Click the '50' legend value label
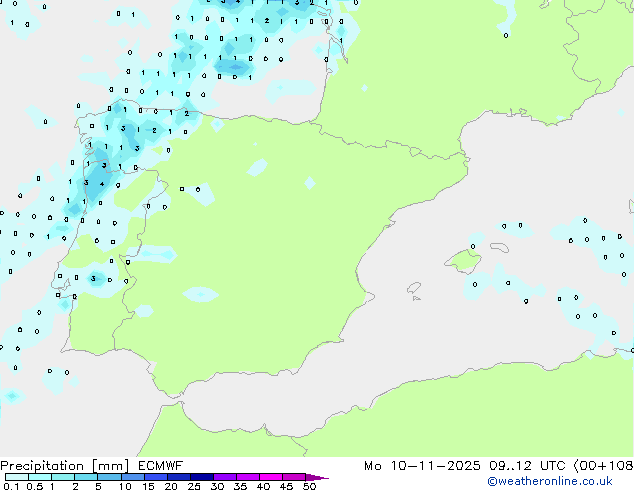Screen dimensions: 634x490 (x=310, y=486)
